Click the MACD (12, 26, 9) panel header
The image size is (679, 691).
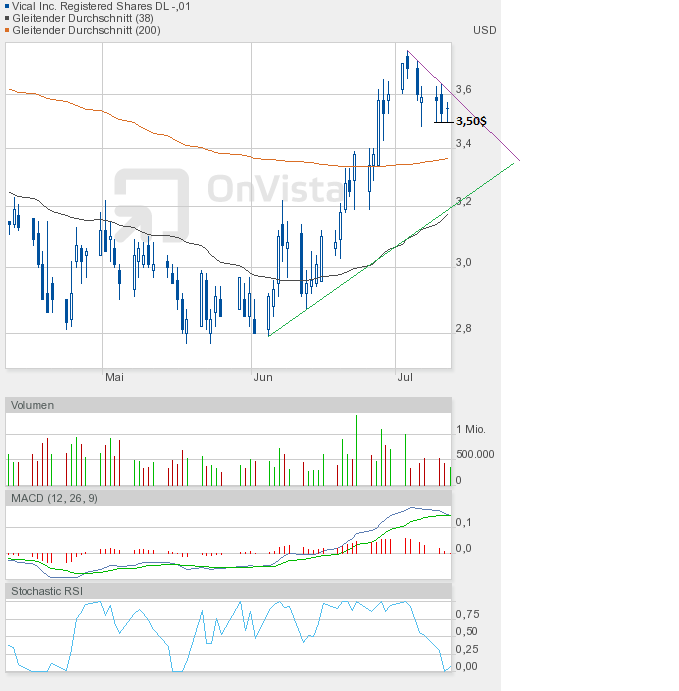(x=54, y=497)
